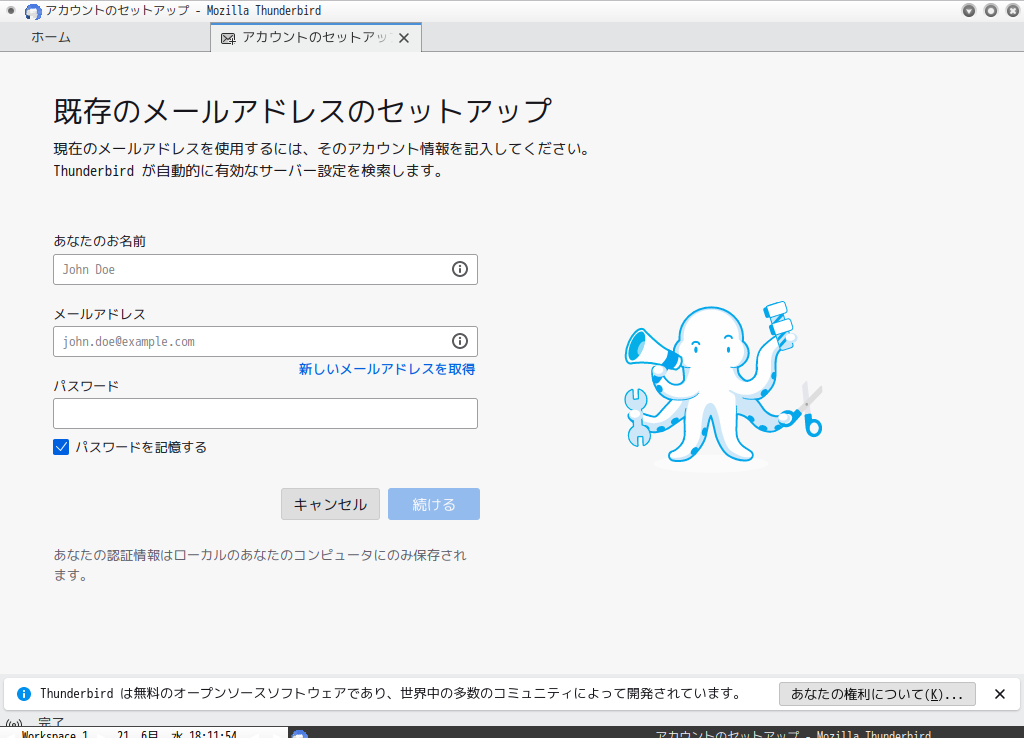Click the window menu dot in the title bar
The width and height of the screenshot is (1024, 738).
pos(11,10)
